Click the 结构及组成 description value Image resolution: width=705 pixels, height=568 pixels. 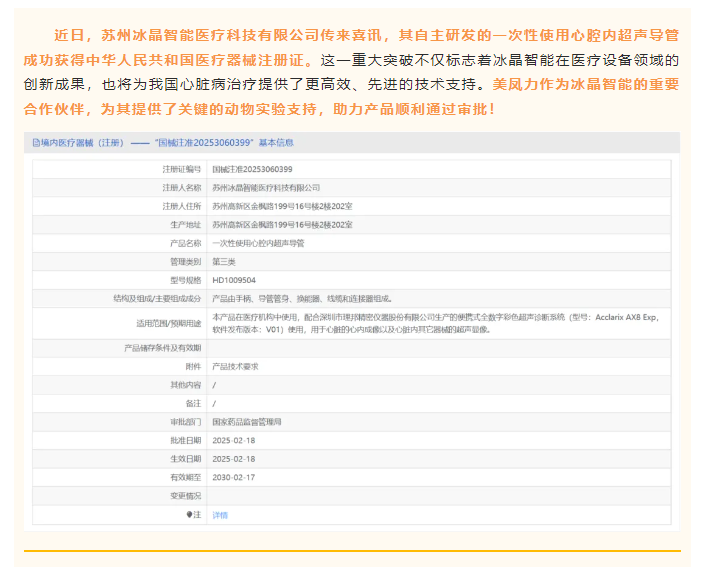tap(302, 298)
